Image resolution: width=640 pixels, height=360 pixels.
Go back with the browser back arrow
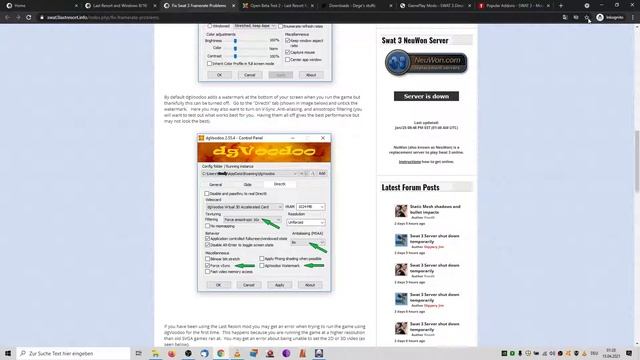pos(7,18)
